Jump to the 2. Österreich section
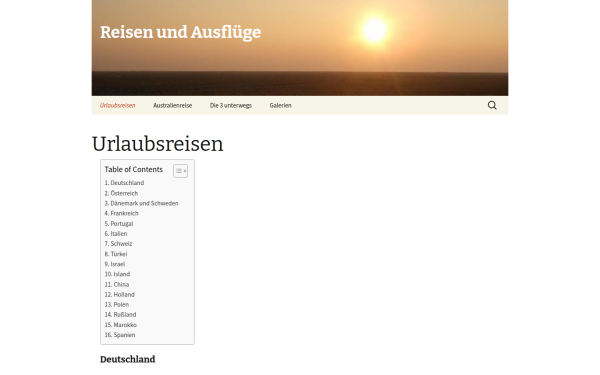This screenshot has width=600, height=375. pos(121,193)
